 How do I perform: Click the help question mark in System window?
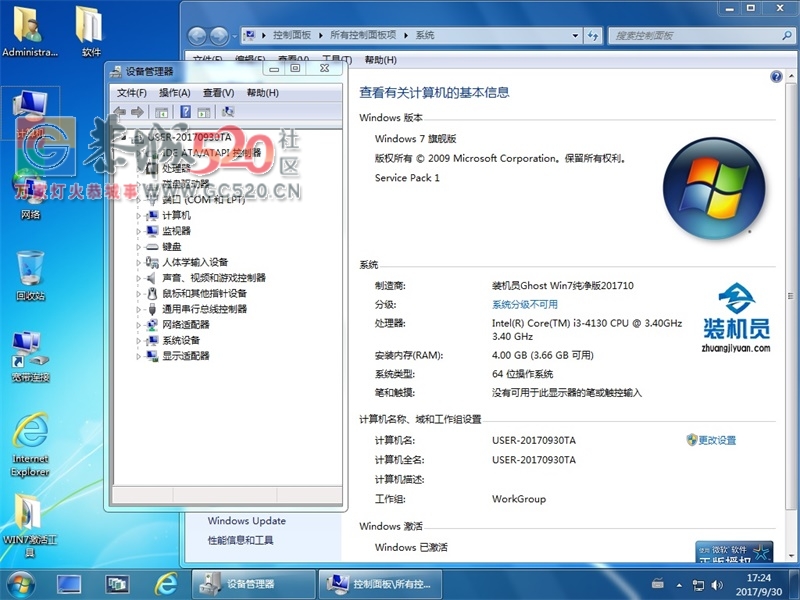(x=776, y=77)
